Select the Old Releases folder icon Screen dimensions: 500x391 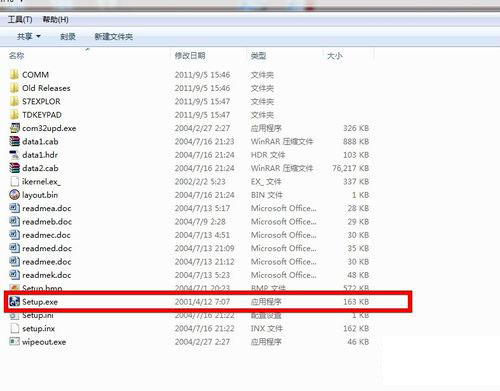point(14,88)
